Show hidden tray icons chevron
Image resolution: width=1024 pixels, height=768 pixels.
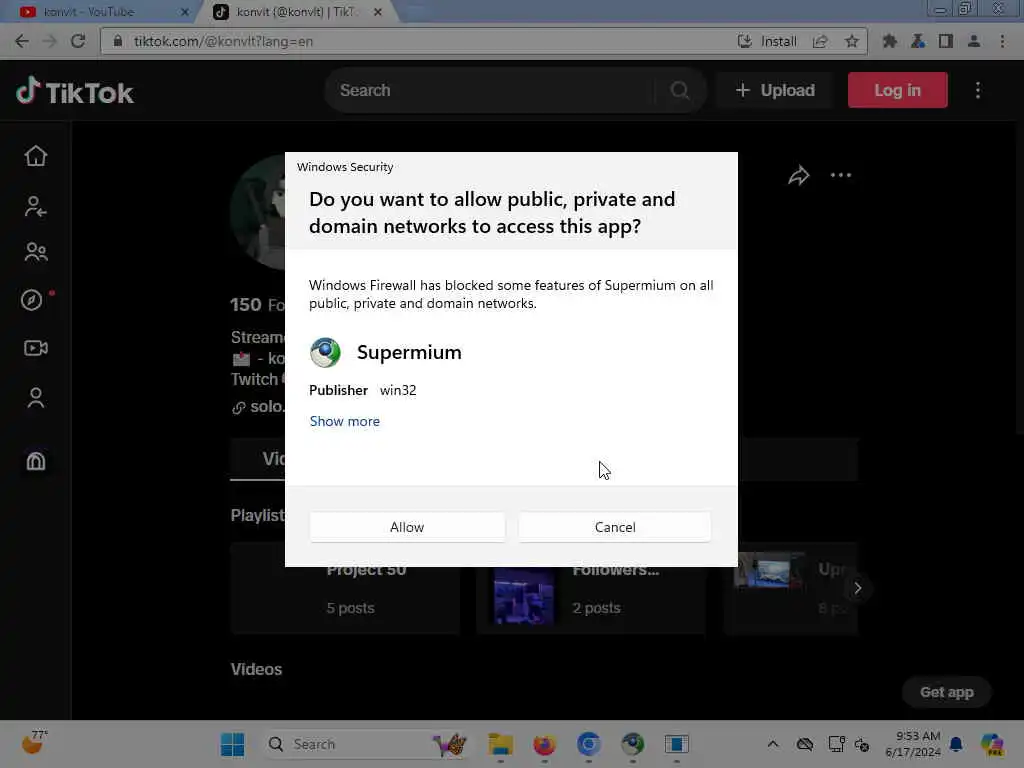pyautogui.click(x=773, y=744)
